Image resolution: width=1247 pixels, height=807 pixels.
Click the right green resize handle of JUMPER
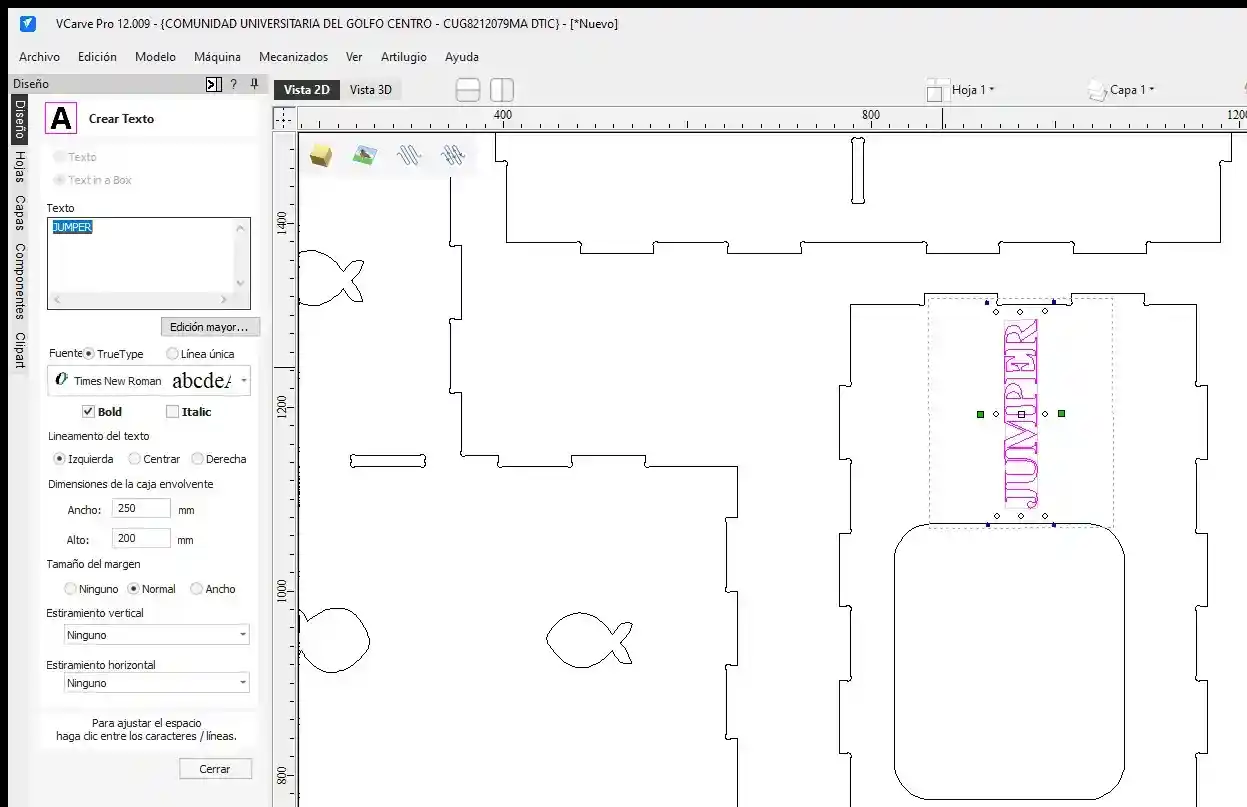[1061, 413]
